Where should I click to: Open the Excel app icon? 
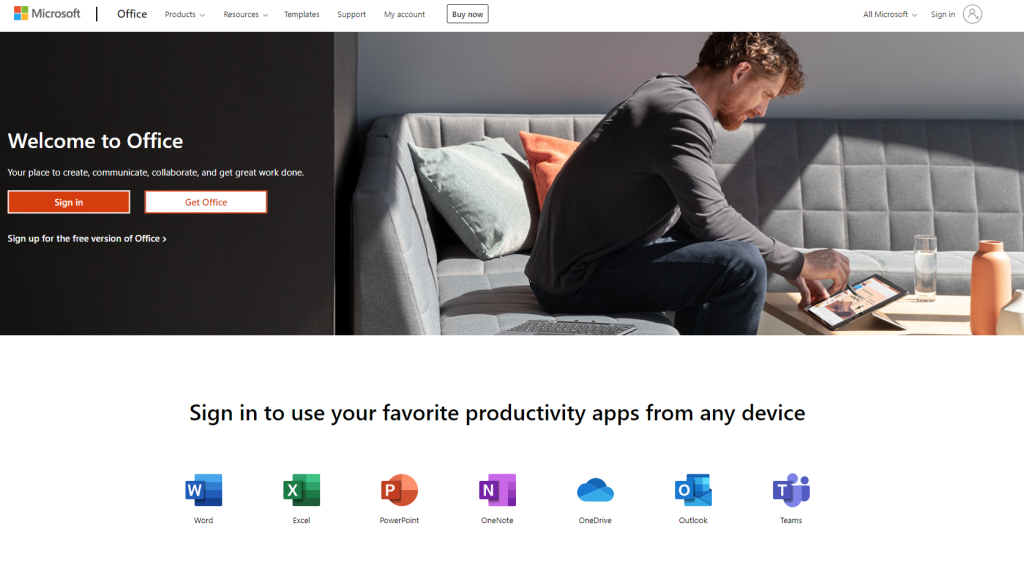pos(301,490)
